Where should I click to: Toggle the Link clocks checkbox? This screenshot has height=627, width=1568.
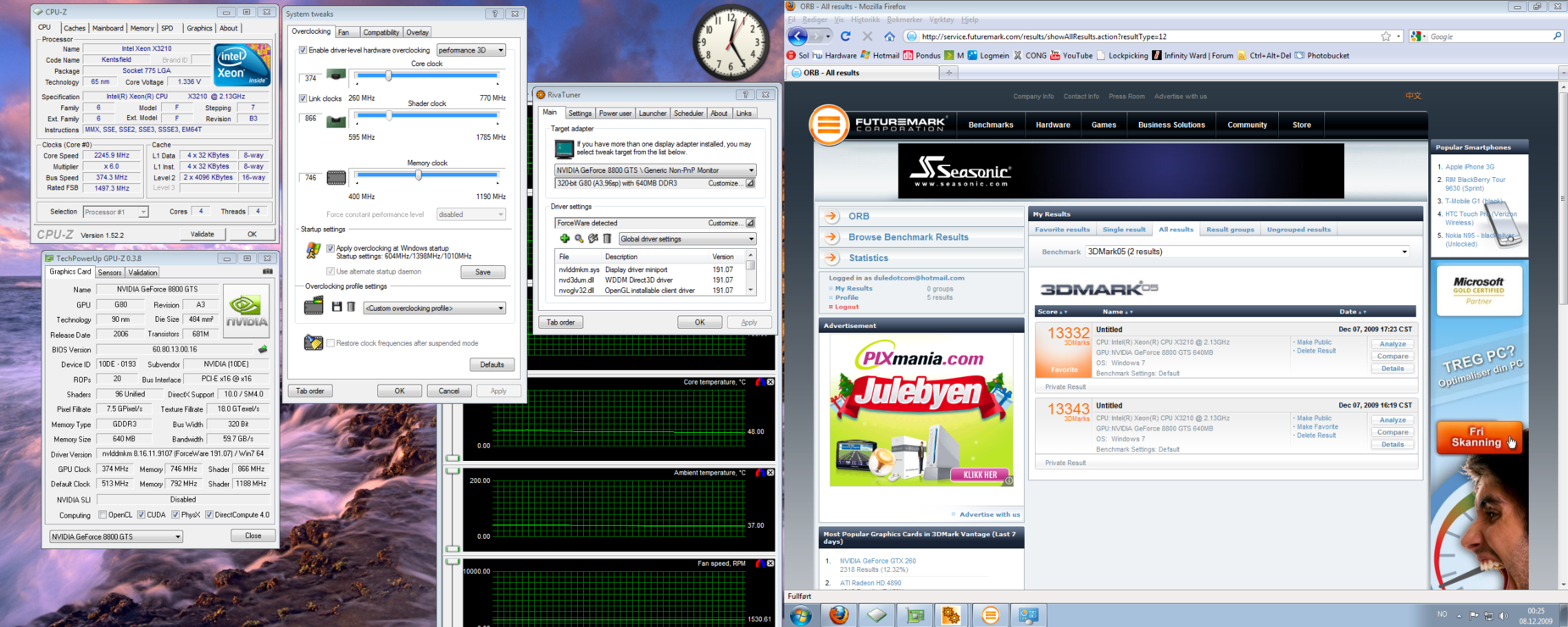pyautogui.click(x=303, y=98)
